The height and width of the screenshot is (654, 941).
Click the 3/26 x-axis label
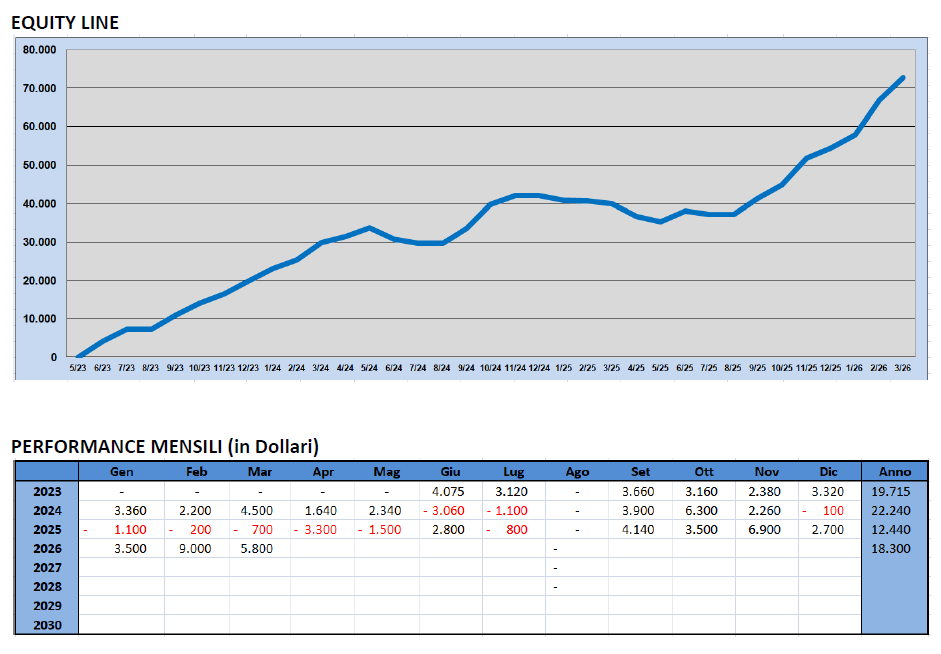[x=903, y=367]
